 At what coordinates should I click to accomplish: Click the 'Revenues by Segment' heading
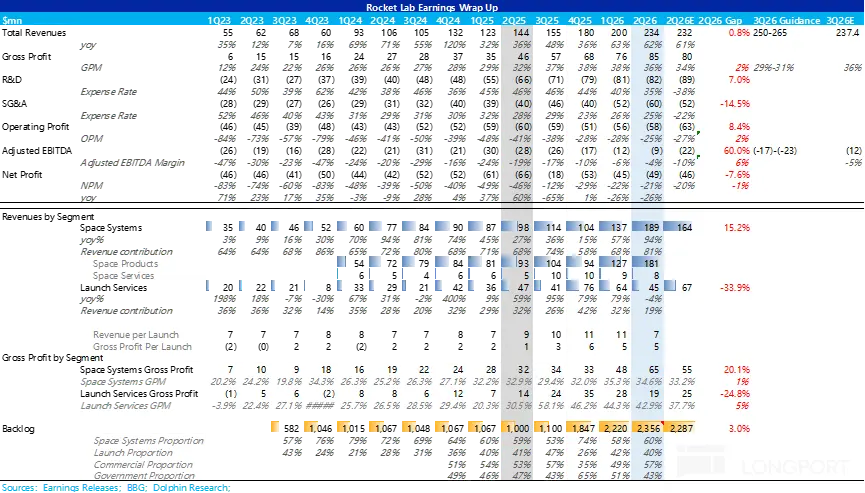click(48, 217)
